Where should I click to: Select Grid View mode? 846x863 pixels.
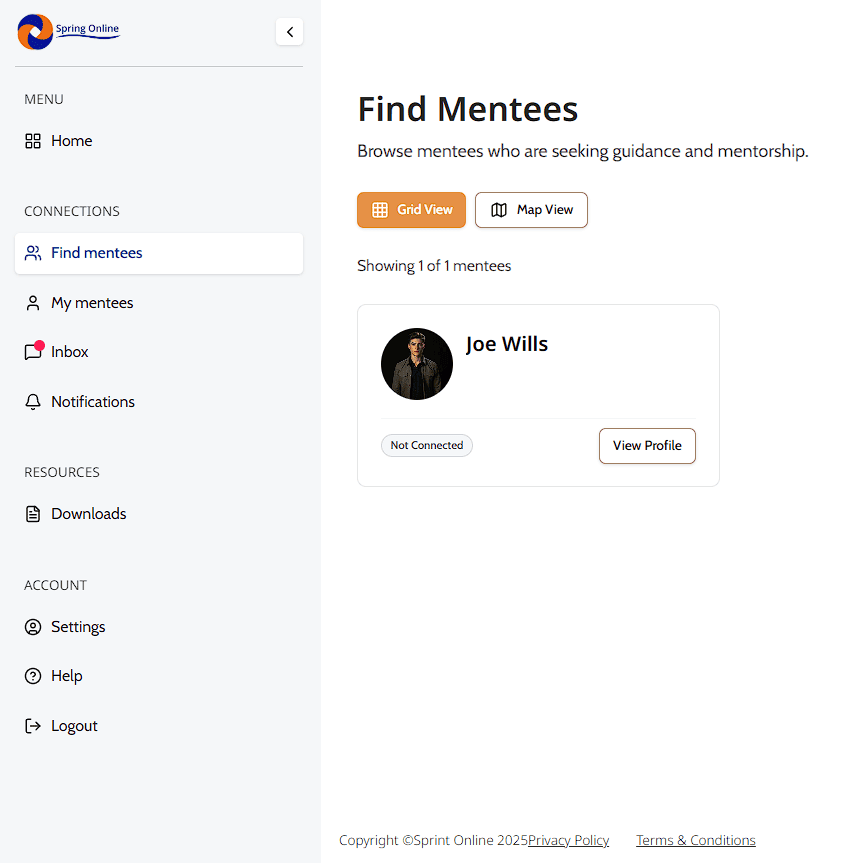point(411,210)
